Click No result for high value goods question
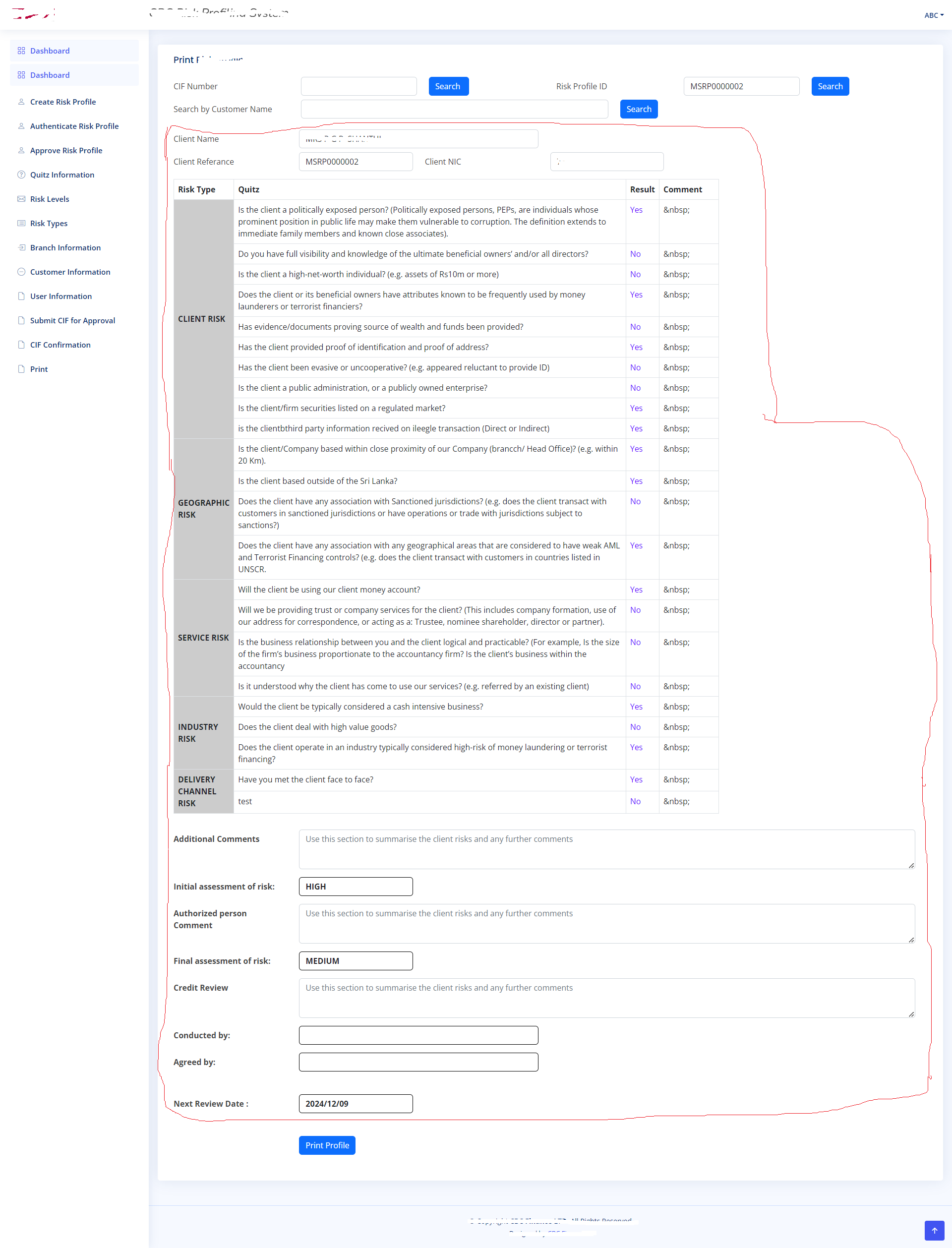Image resolution: width=952 pixels, height=1248 pixels. (635, 727)
